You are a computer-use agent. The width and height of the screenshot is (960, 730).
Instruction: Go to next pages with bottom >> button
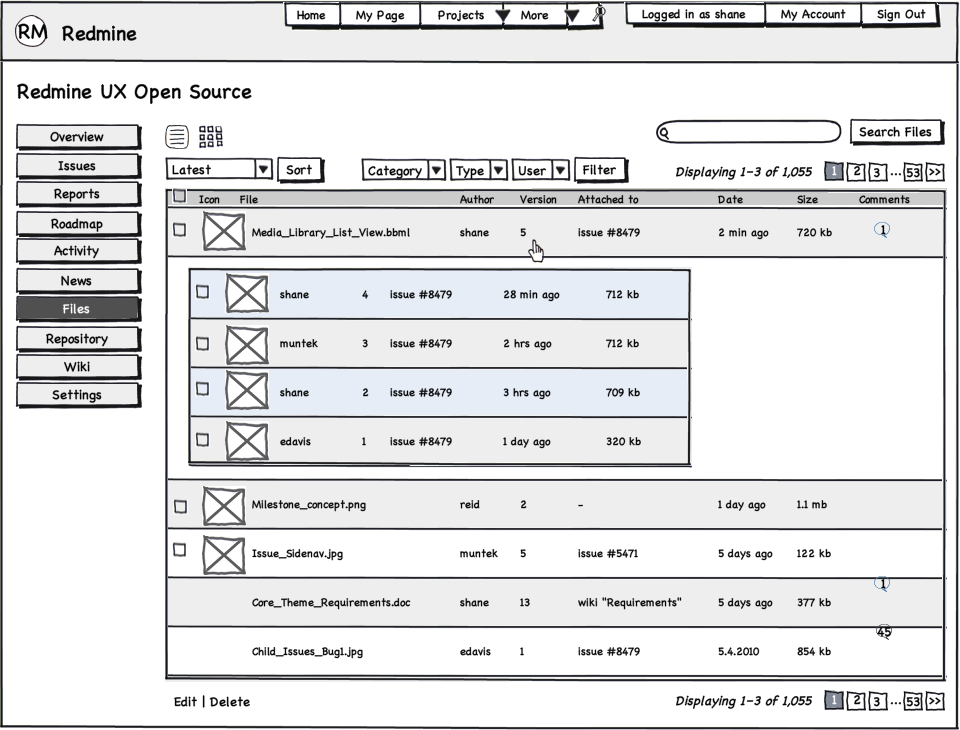[934, 701]
